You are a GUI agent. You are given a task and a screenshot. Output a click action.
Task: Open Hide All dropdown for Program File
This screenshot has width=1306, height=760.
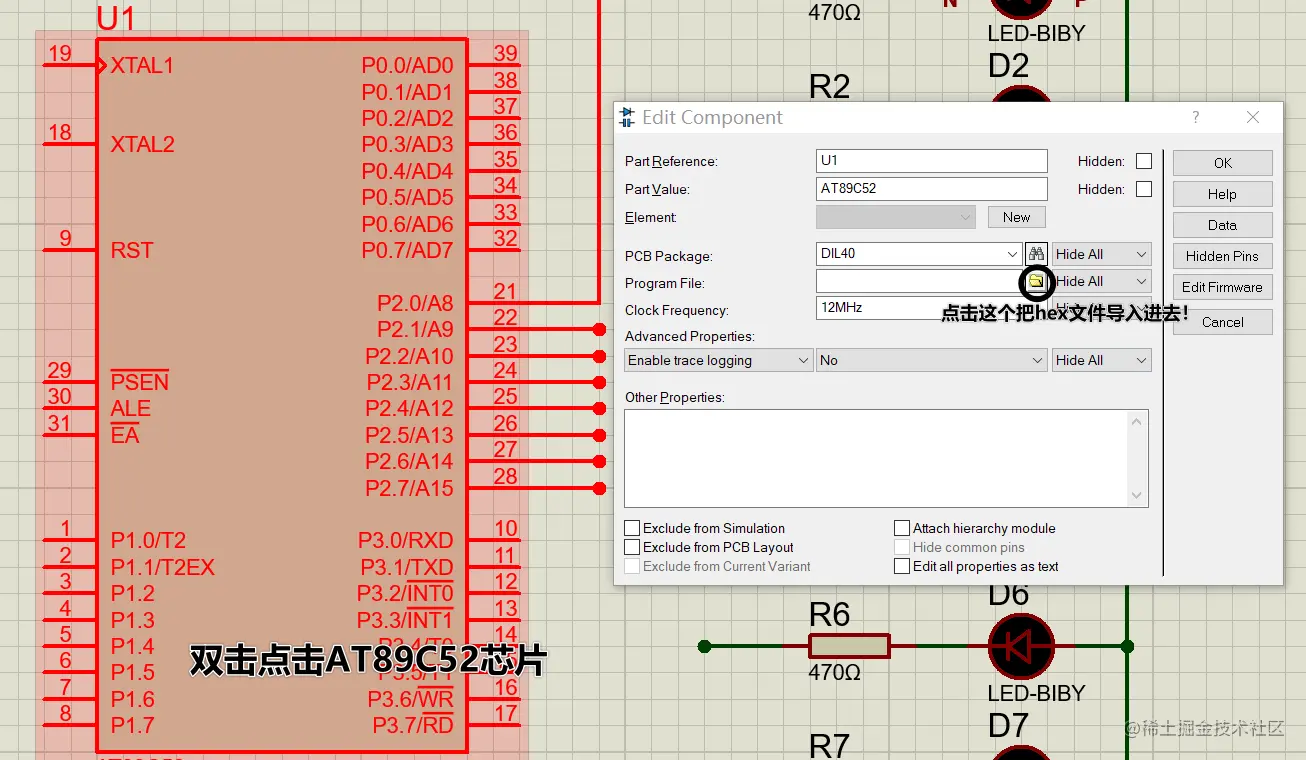pyautogui.click(x=1101, y=281)
